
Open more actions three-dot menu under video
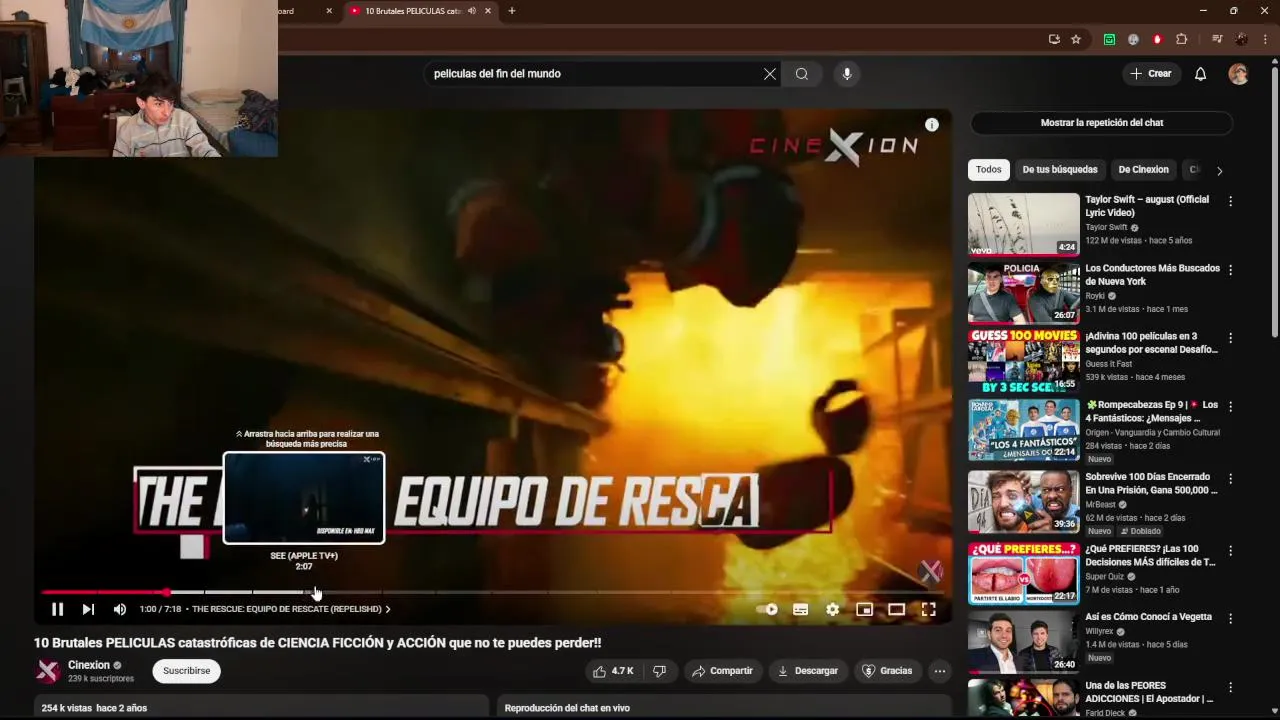pos(940,671)
